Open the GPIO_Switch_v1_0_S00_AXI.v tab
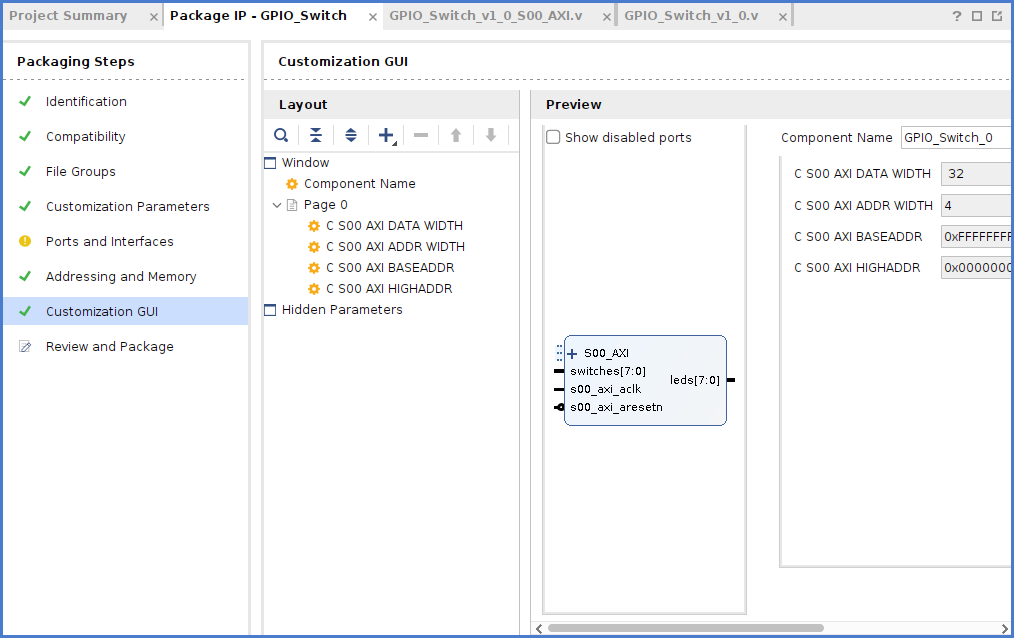 [x=486, y=16]
